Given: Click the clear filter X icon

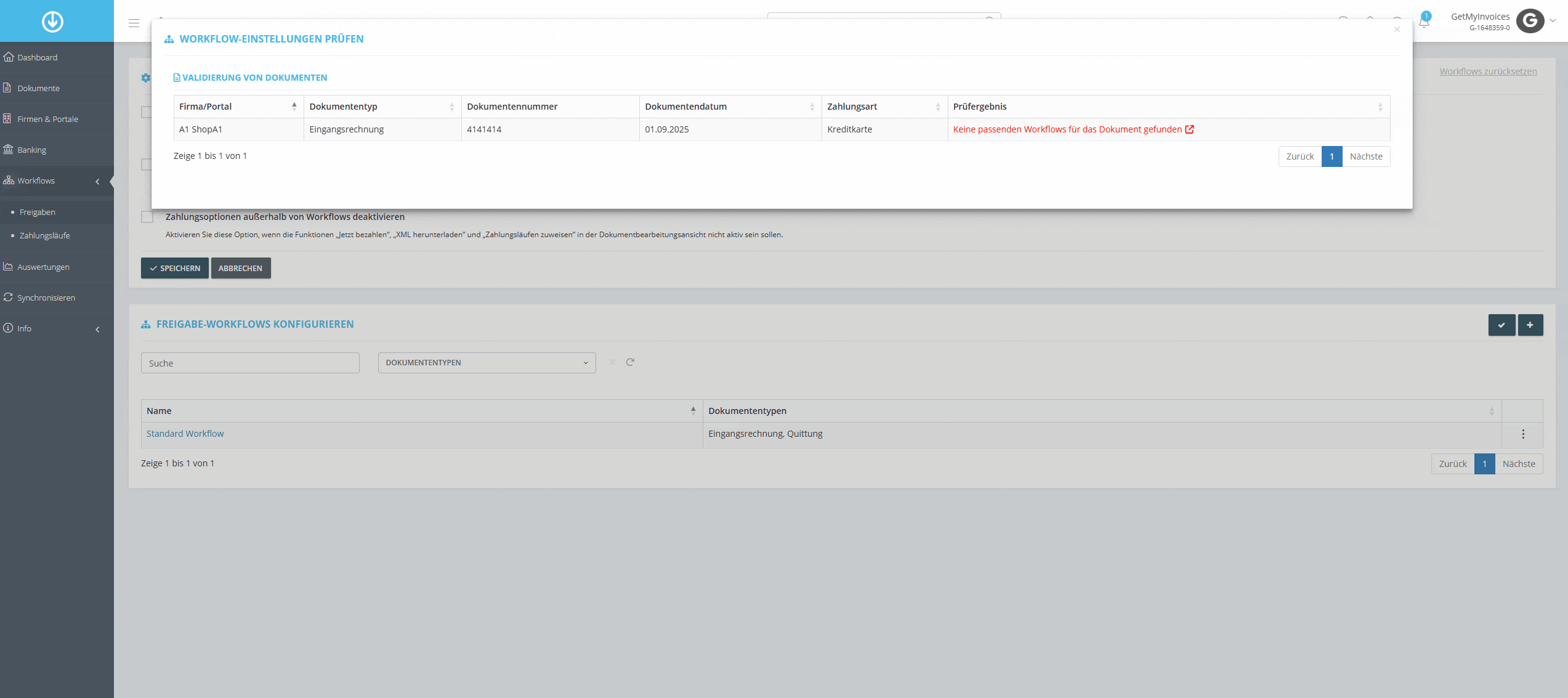Looking at the screenshot, I should coord(612,362).
